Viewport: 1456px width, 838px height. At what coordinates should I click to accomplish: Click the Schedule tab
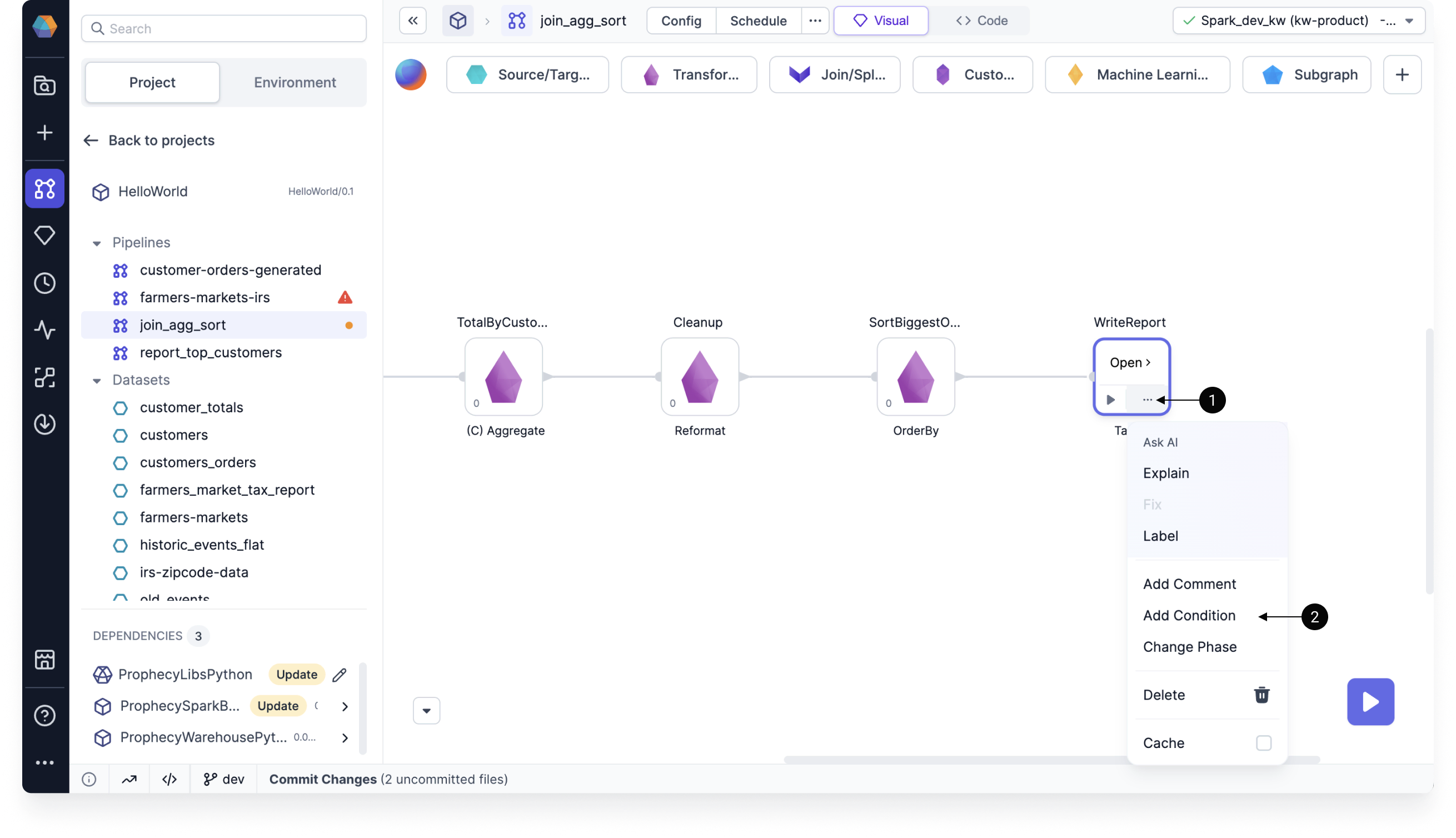(x=758, y=20)
